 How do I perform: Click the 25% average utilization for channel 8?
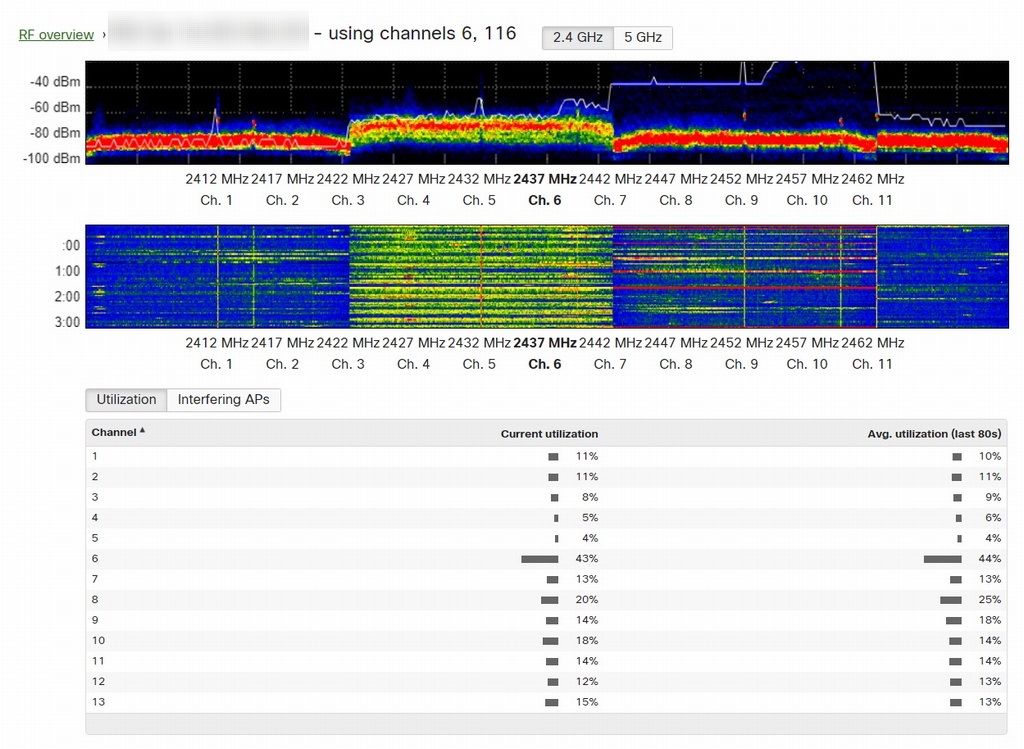click(x=990, y=599)
